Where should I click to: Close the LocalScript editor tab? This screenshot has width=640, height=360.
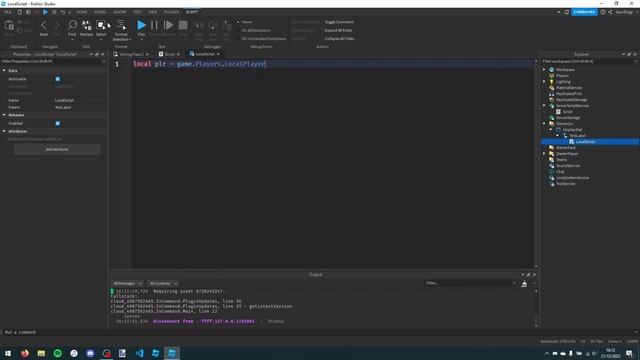(x=218, y=54)
